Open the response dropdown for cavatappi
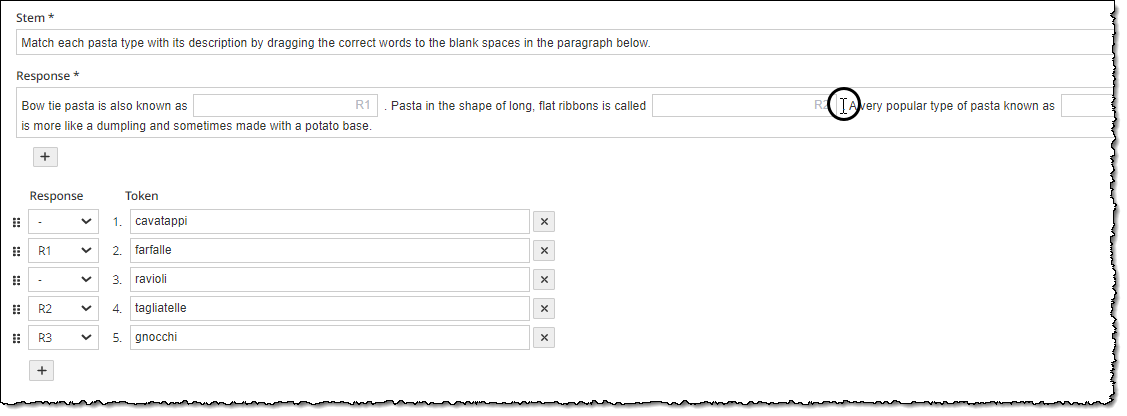The width and height of the screenshot is (1127, 416). click(x=63, y=222)
